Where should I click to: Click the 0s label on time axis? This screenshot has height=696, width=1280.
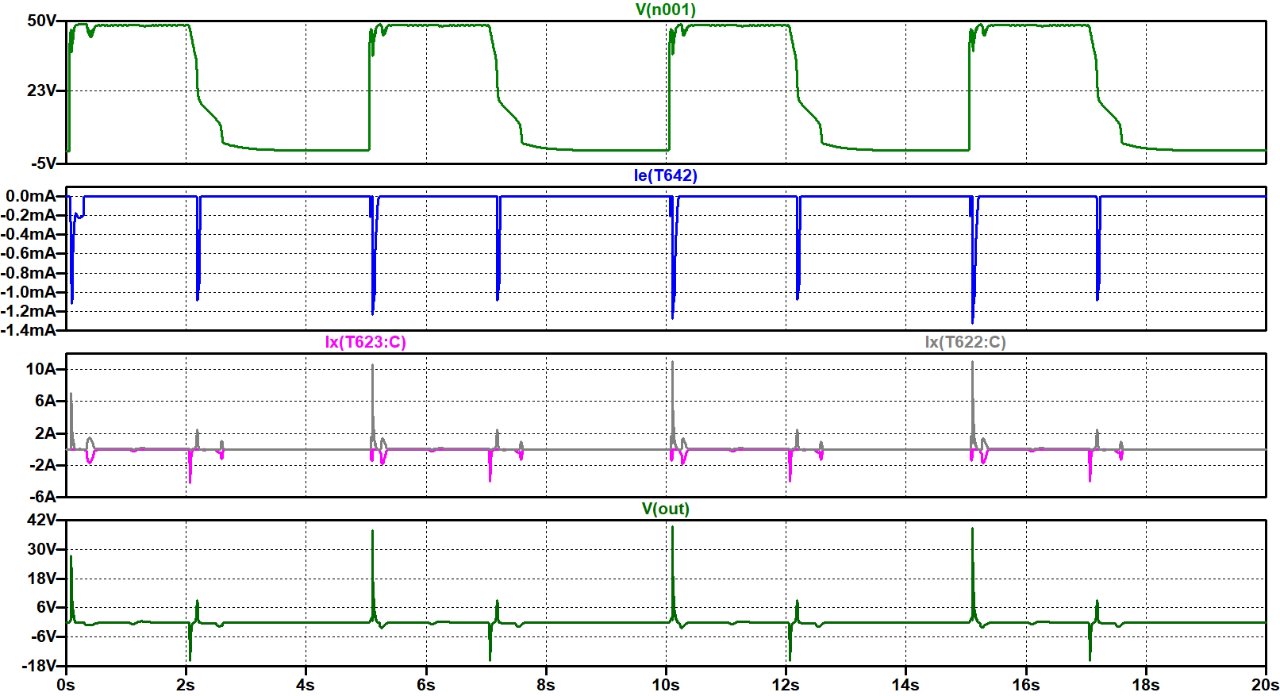66,685
